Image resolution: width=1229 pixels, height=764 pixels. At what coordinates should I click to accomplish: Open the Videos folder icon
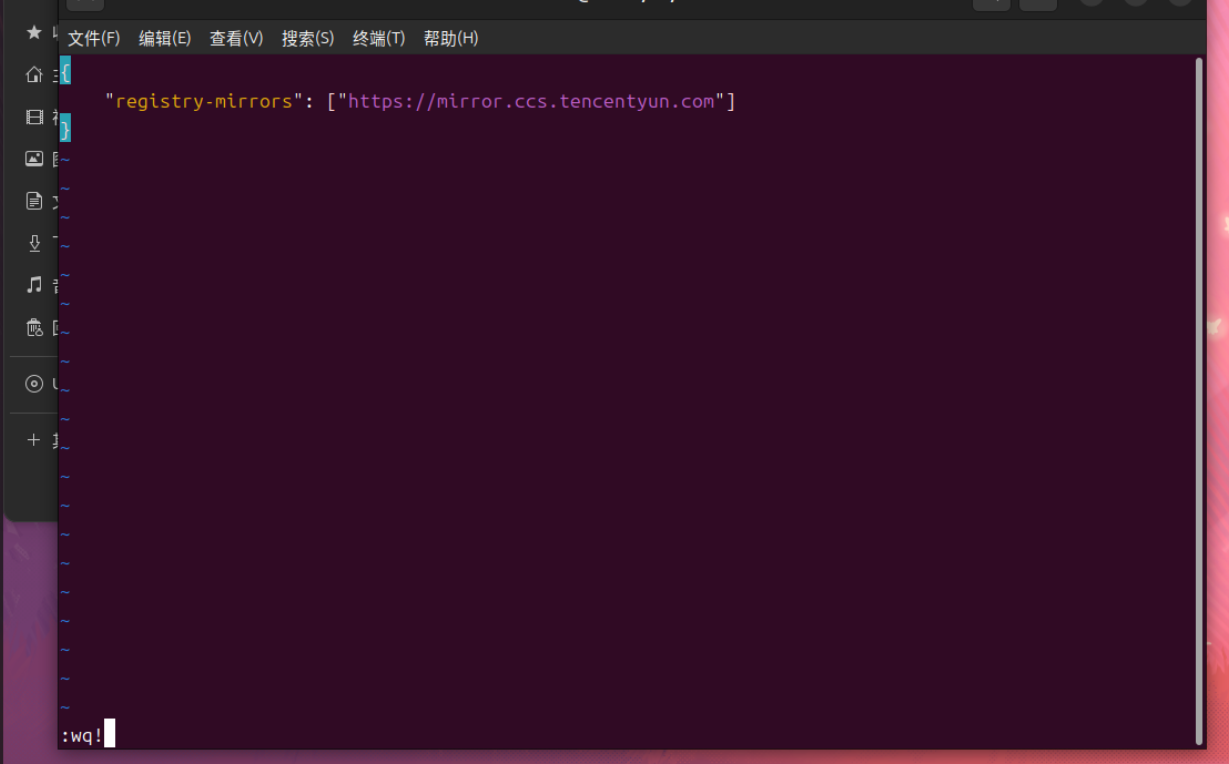pos(34,117)
